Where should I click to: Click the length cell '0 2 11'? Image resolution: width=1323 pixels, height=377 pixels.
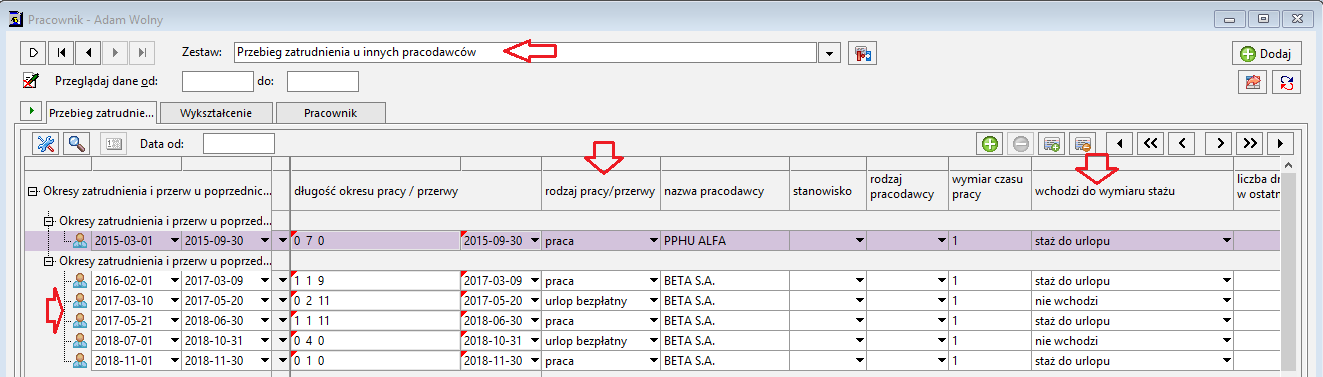click(x=375, y=300)
